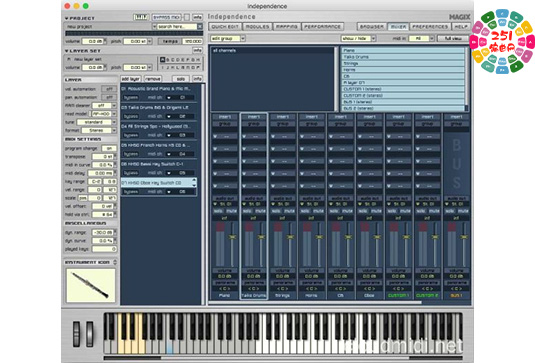Select the All Strings Spc layer

pyautogui.click(x=158, y=126)
